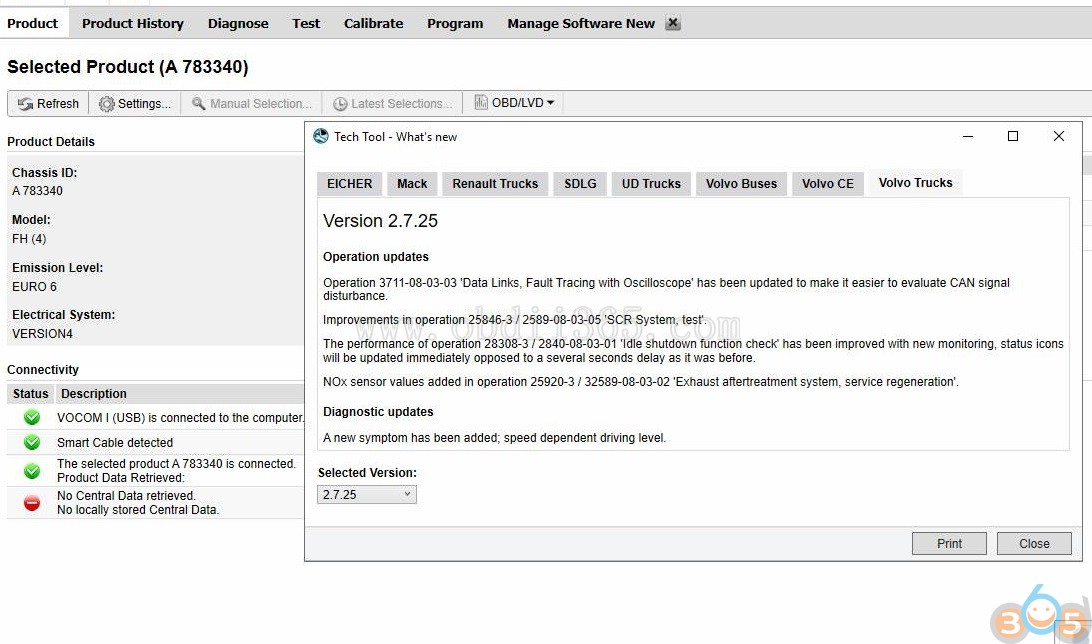Click the Status column header

[x=31, y=393]
